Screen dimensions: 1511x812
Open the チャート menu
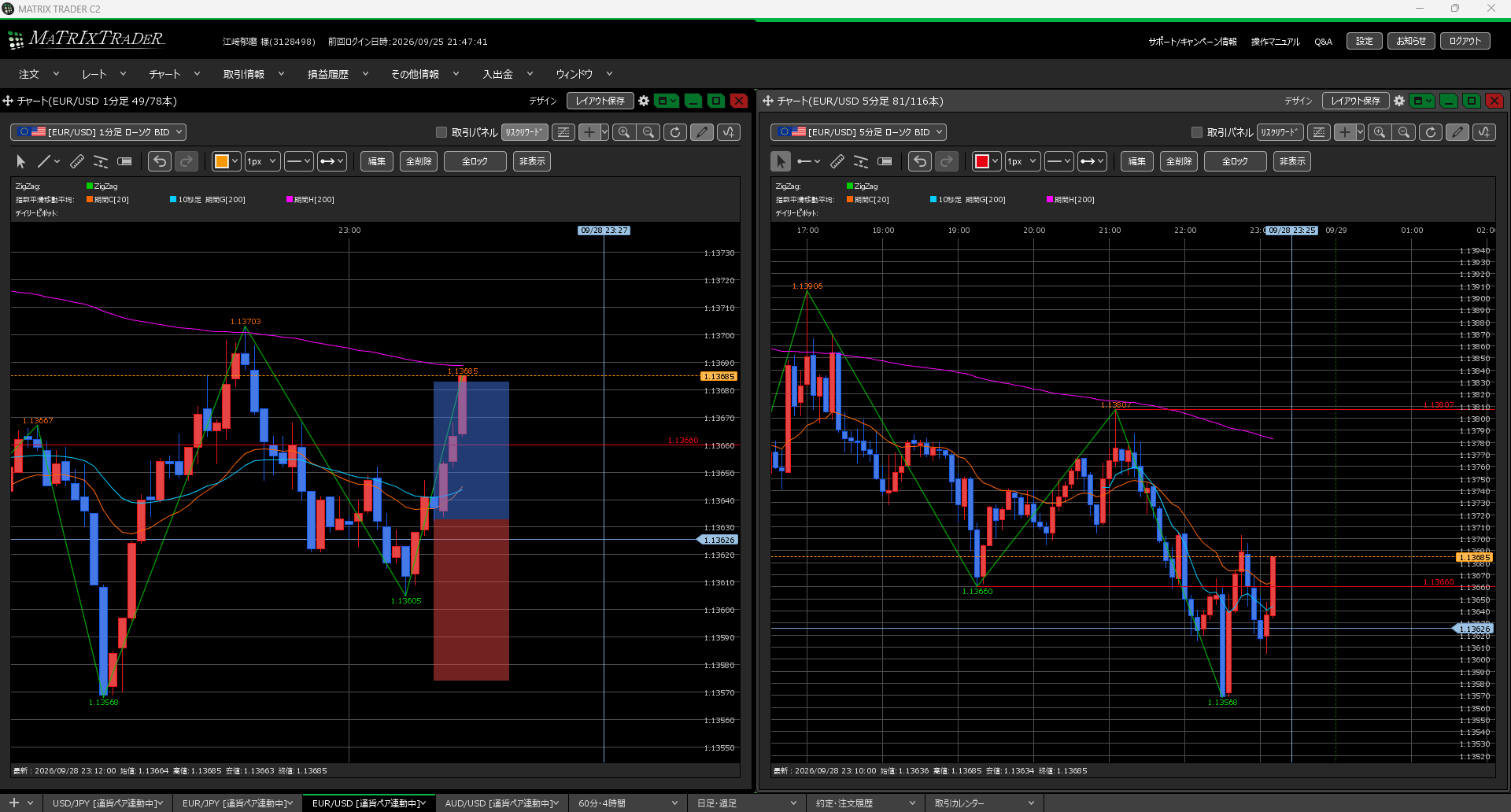[x=174, y=74]
